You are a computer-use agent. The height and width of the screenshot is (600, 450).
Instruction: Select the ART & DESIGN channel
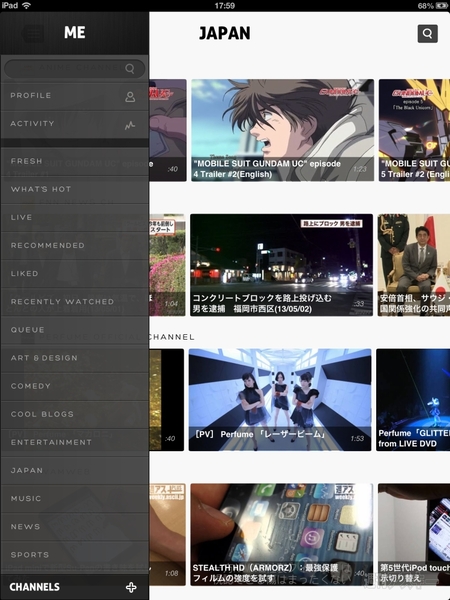click(x=75, y=358)
